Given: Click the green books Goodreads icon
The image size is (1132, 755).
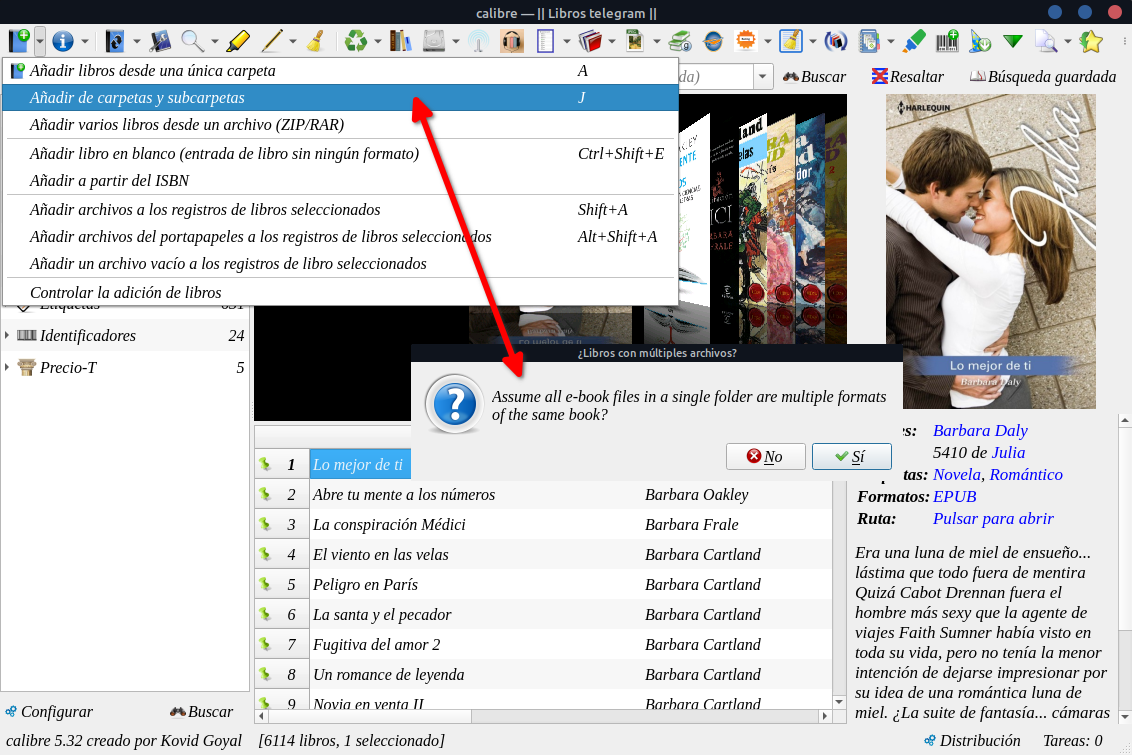Looking at the screenshot, I should [679, 41].
